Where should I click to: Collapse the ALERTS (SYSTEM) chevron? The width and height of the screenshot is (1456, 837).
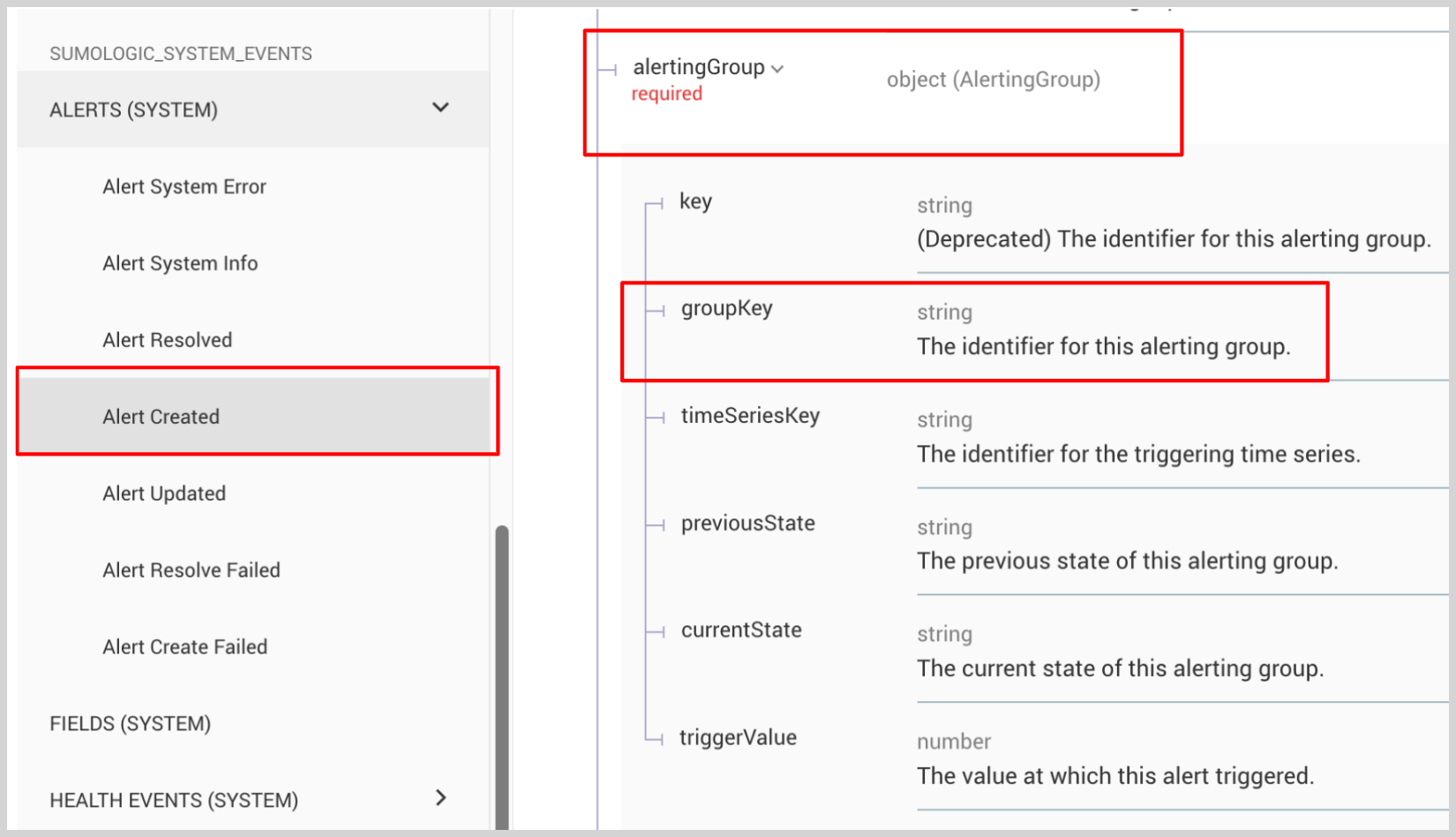click(440, 108)
